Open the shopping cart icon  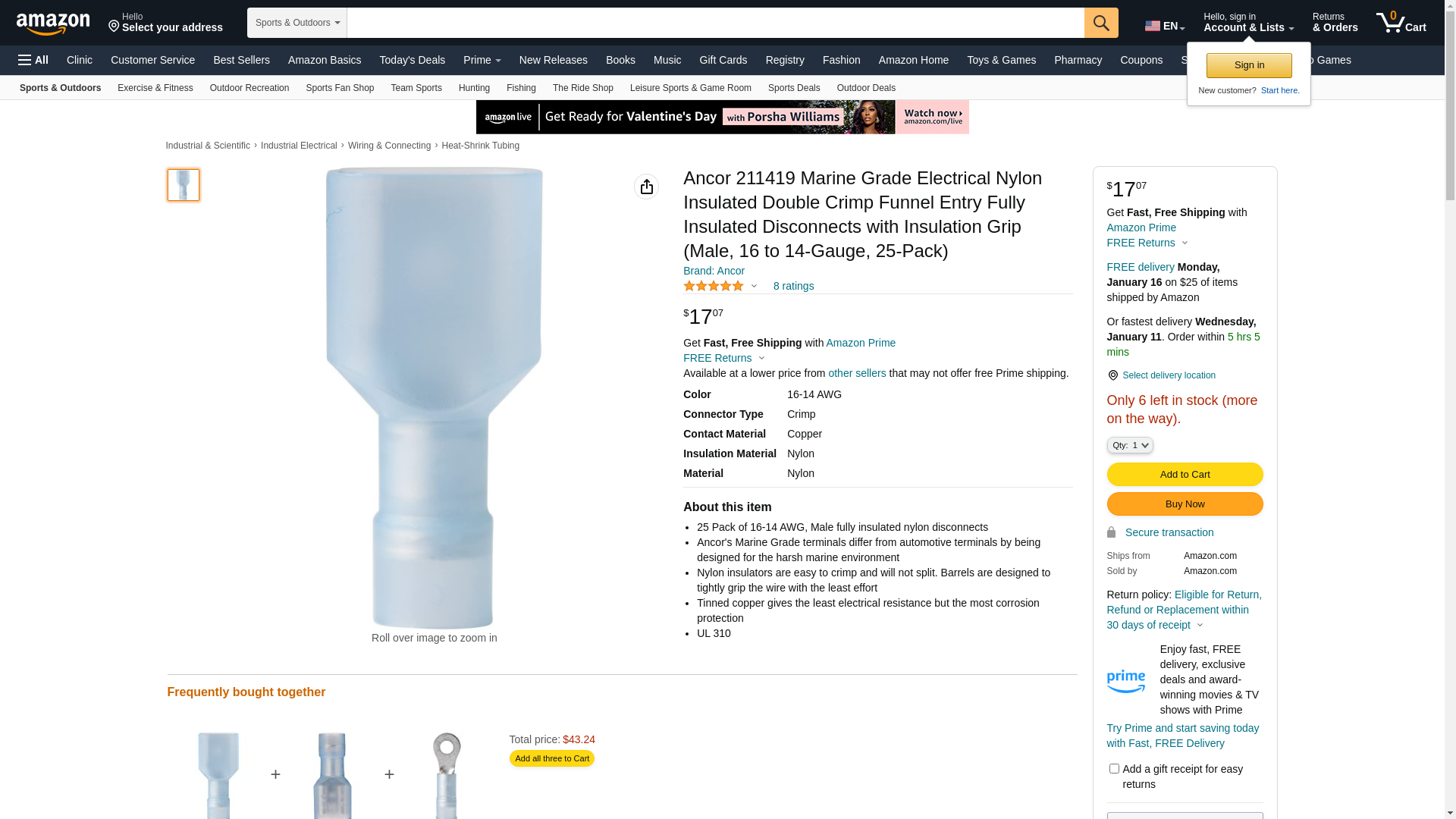point(1401,23)
